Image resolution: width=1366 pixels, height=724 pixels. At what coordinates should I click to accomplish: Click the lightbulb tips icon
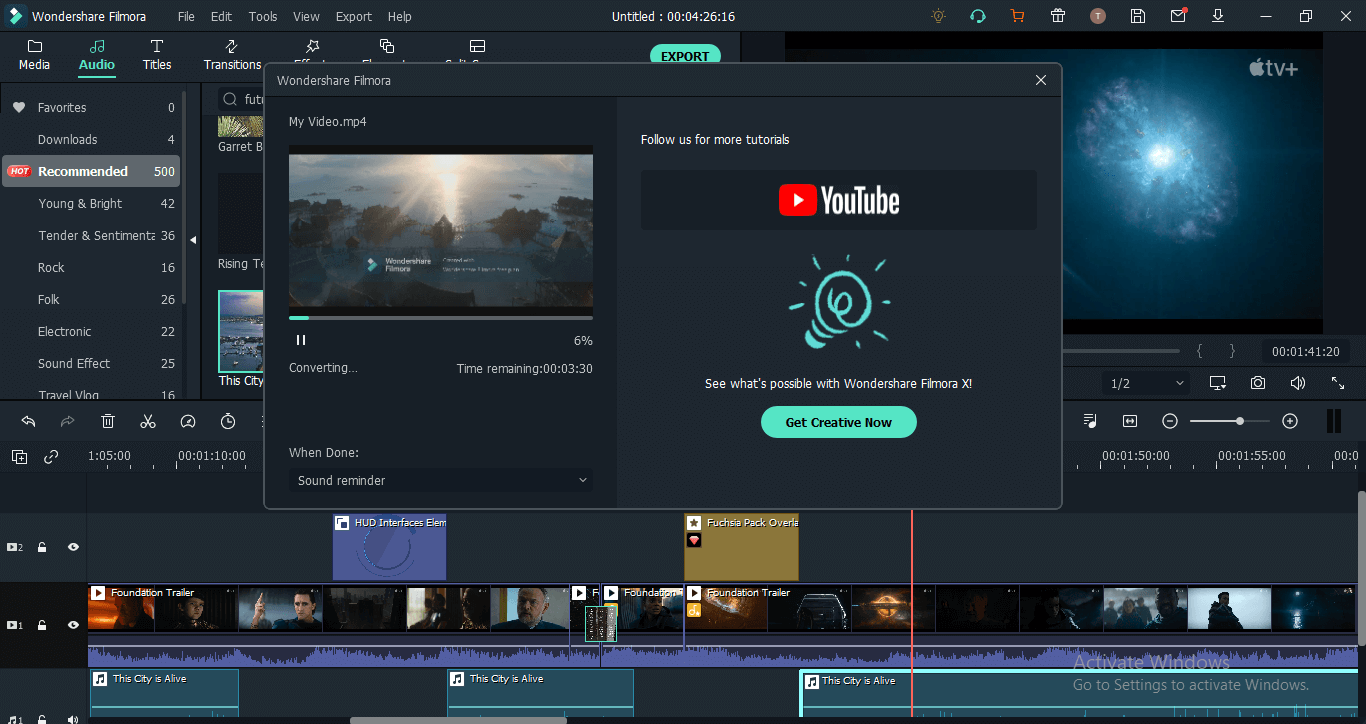pyautogui.click(x=938, y=16)
